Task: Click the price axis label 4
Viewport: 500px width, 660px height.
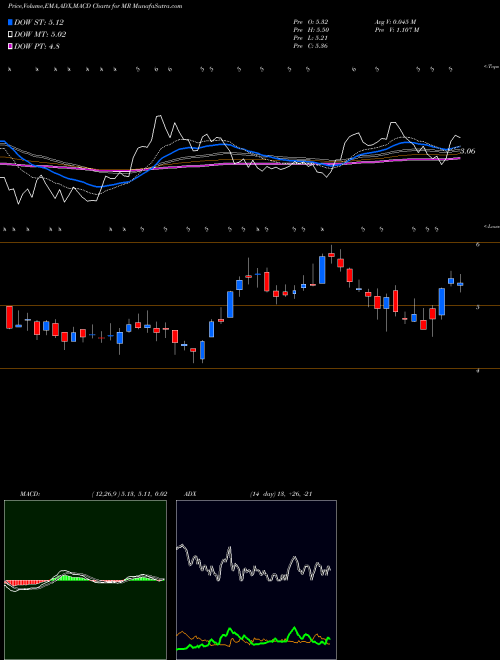Action: click(x=478, y=370)
